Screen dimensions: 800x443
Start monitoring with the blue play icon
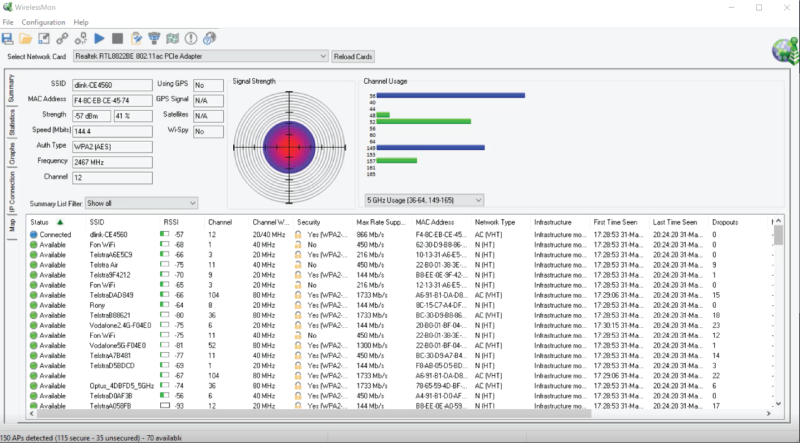(99, 38)
